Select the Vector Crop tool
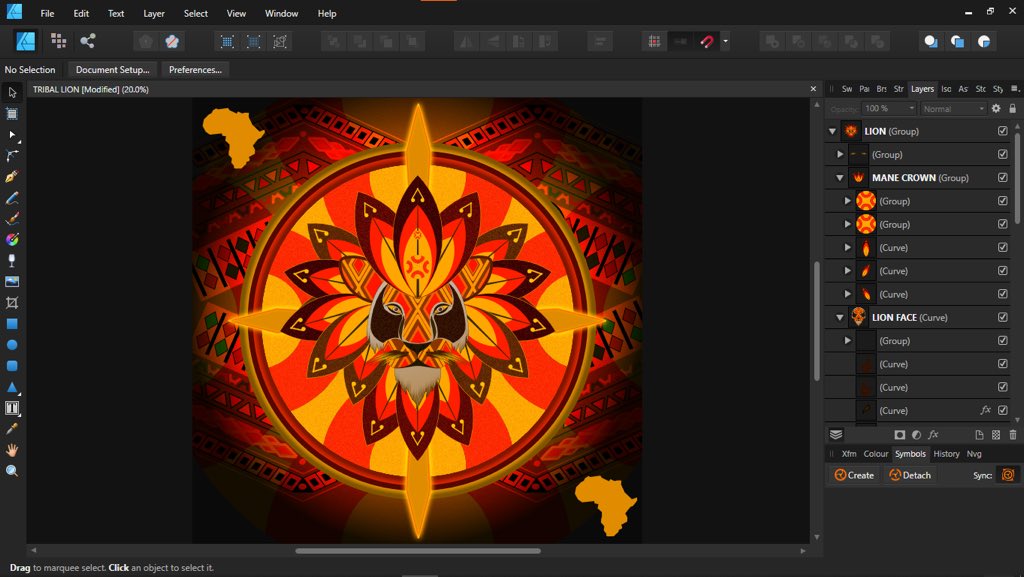 (x=12, y=302)
